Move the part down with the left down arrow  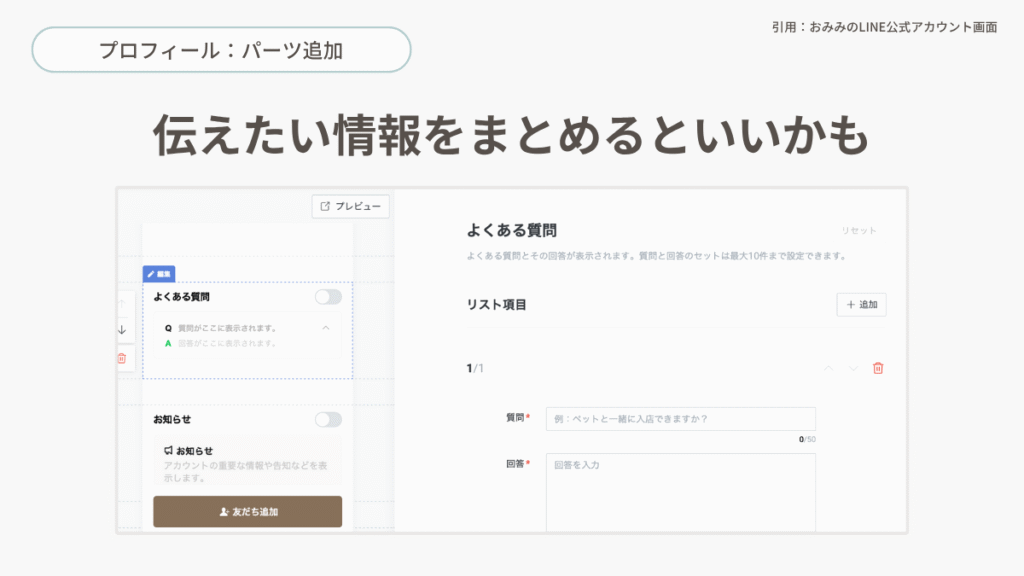pos(122,329)
